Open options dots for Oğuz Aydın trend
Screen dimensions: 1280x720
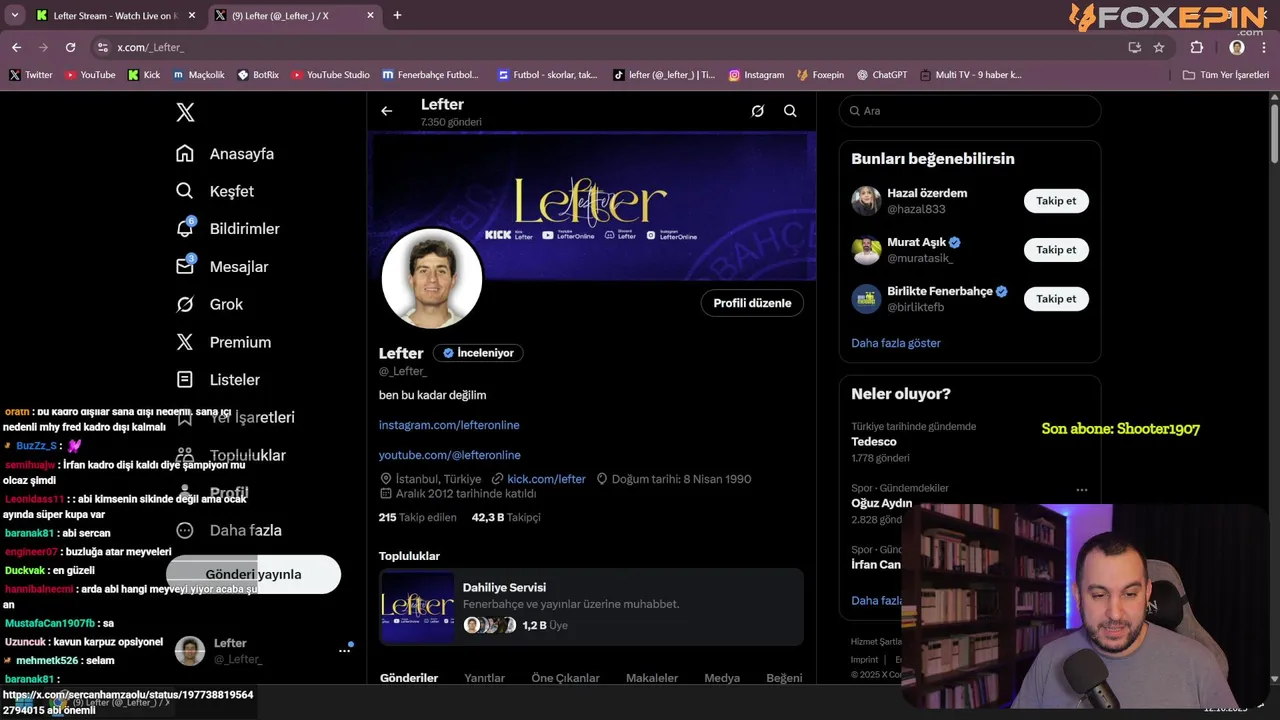(x=1081, y=490)
